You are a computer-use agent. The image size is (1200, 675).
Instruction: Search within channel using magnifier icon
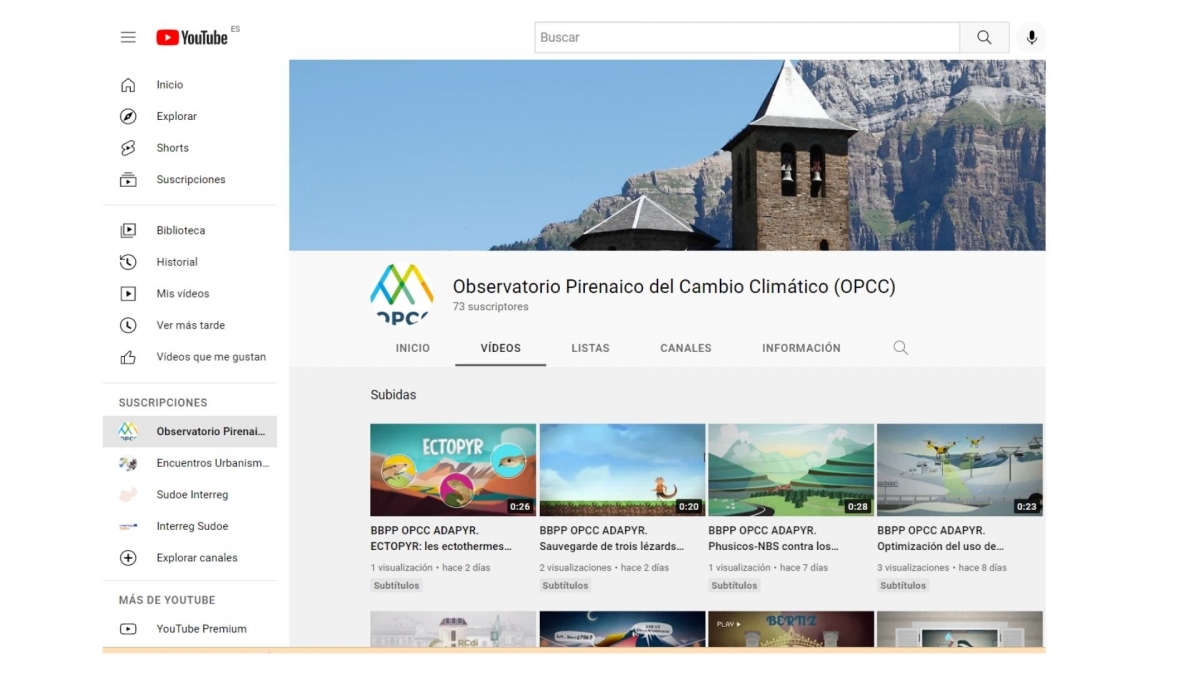[x=900, y=348]
